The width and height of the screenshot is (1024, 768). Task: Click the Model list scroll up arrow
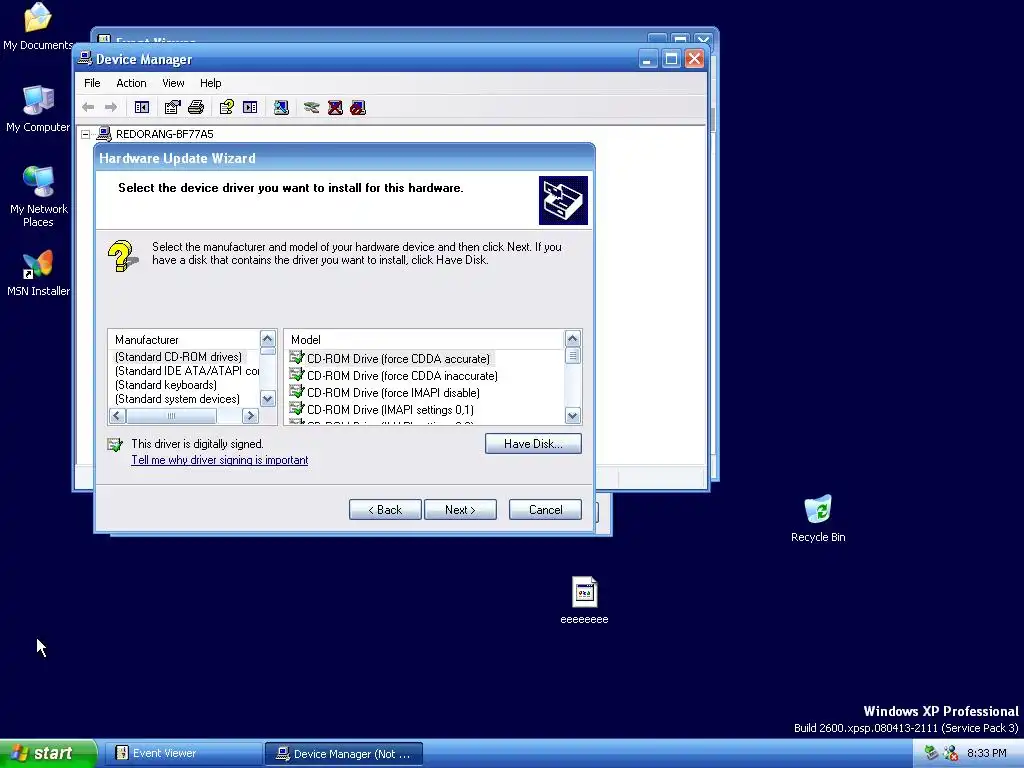click(x=573, y=339)
